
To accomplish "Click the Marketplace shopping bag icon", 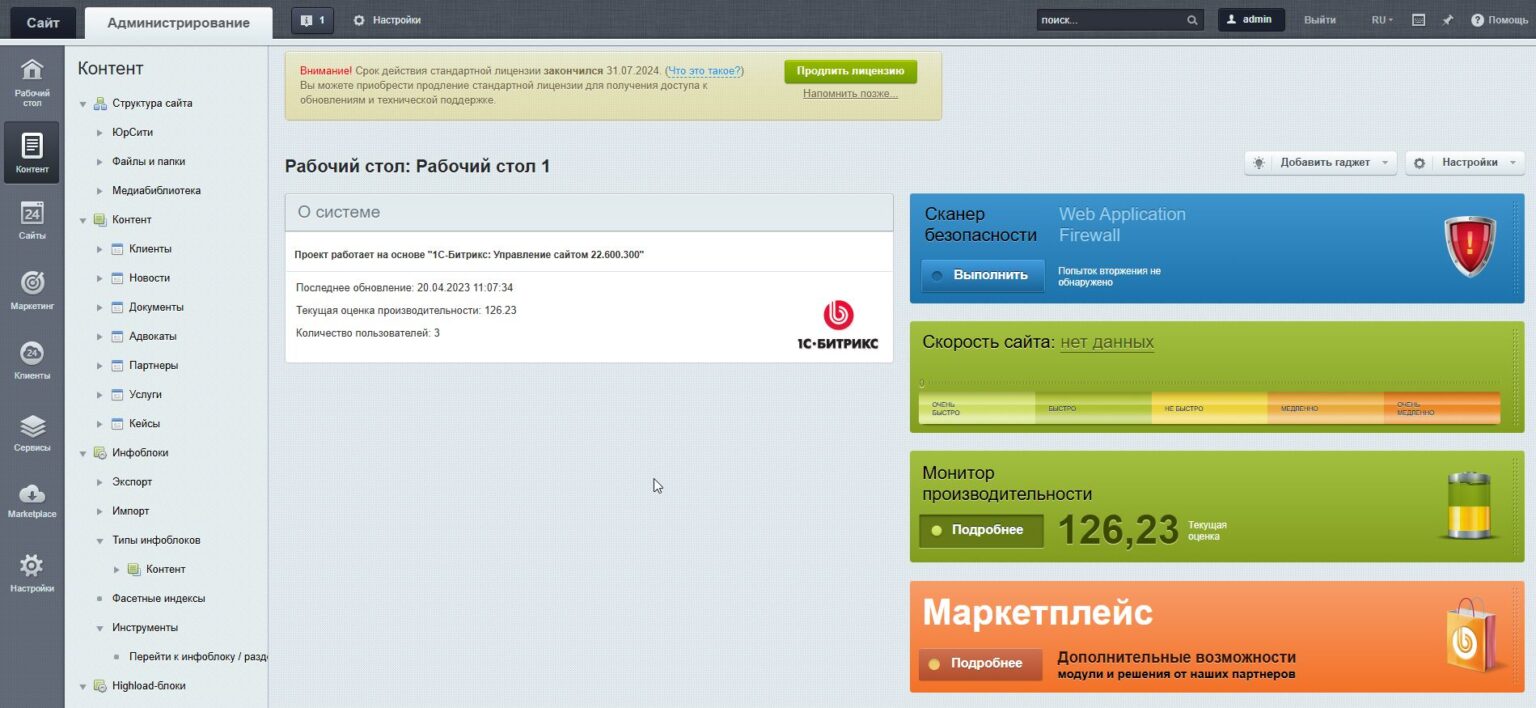I will 1471,635.
